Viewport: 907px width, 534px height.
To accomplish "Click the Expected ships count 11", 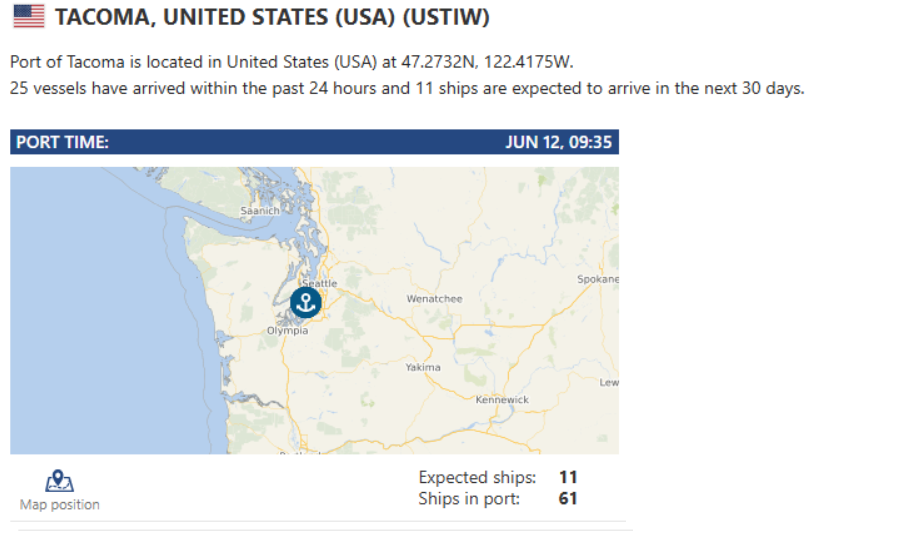I will click(568, 477).
